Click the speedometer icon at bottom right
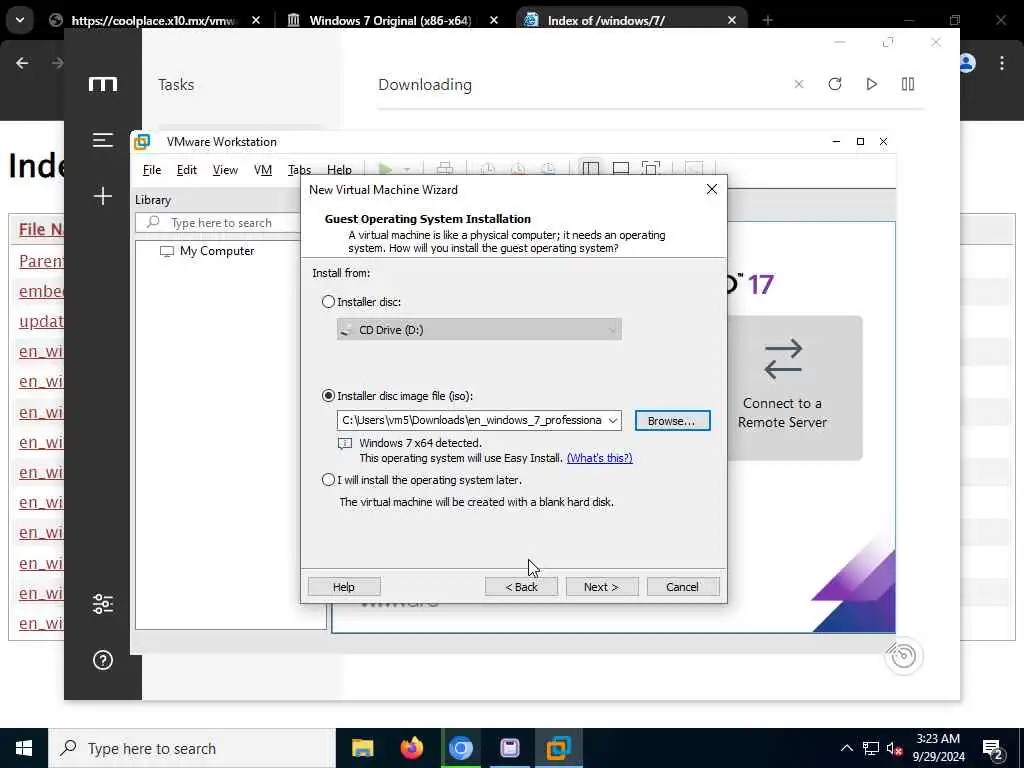1024x768 pixels. [904, 656]
